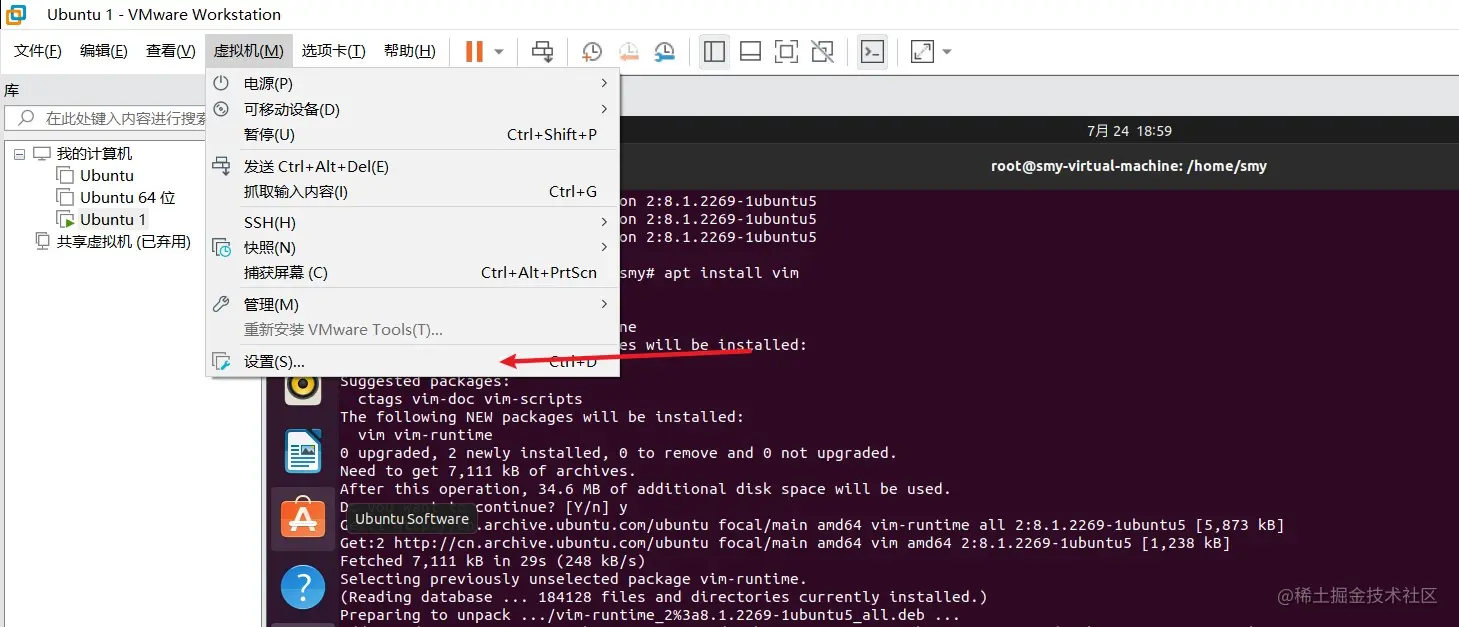
Task: Open the 选项卡(T) menu
Action: [334, 51]
